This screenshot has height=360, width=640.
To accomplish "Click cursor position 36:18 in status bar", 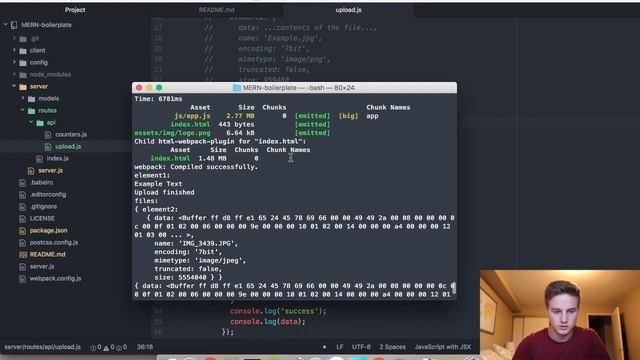I will tap(145, 347).
